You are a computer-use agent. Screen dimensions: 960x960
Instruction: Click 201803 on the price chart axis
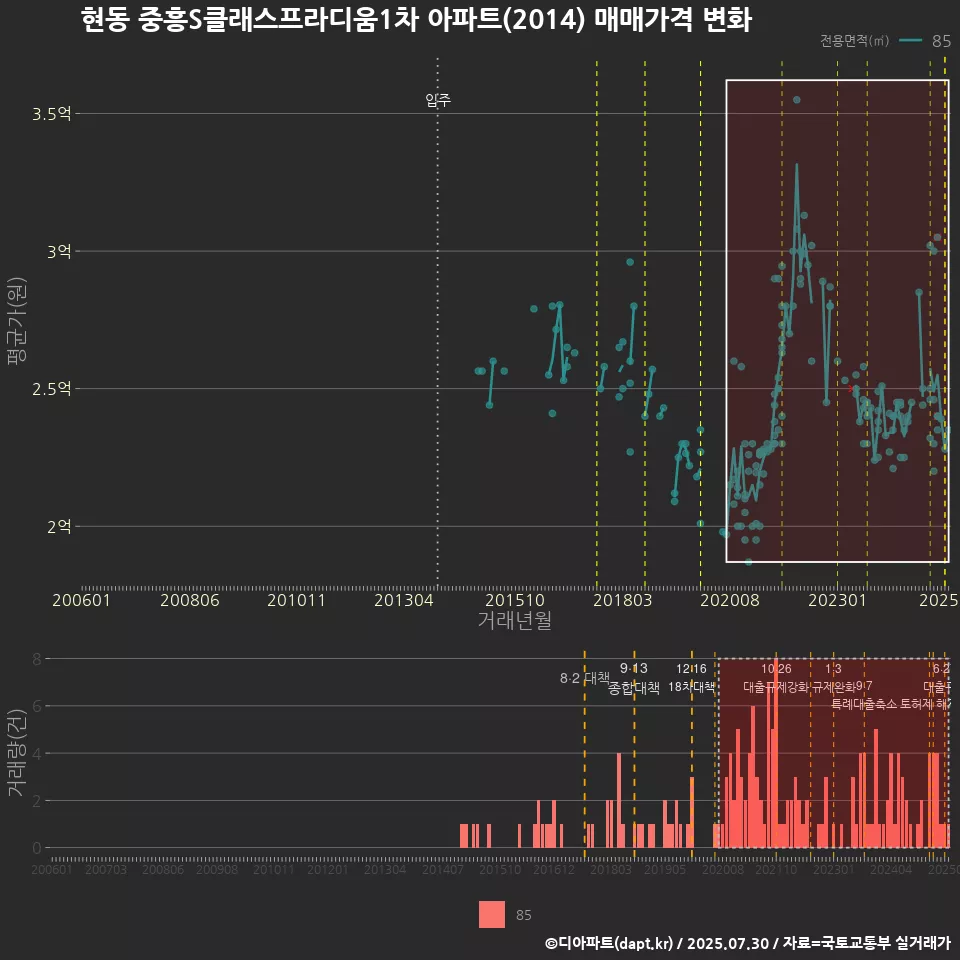(x=623, y=600)
